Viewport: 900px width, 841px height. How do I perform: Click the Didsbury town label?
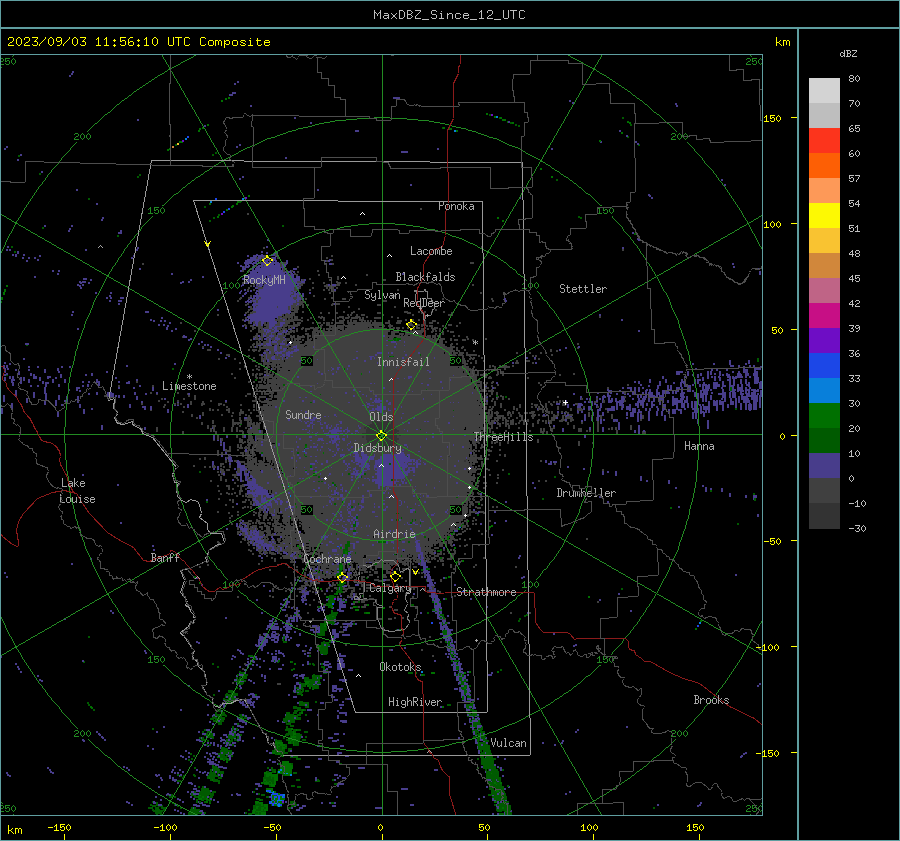(x=377, y=448)
